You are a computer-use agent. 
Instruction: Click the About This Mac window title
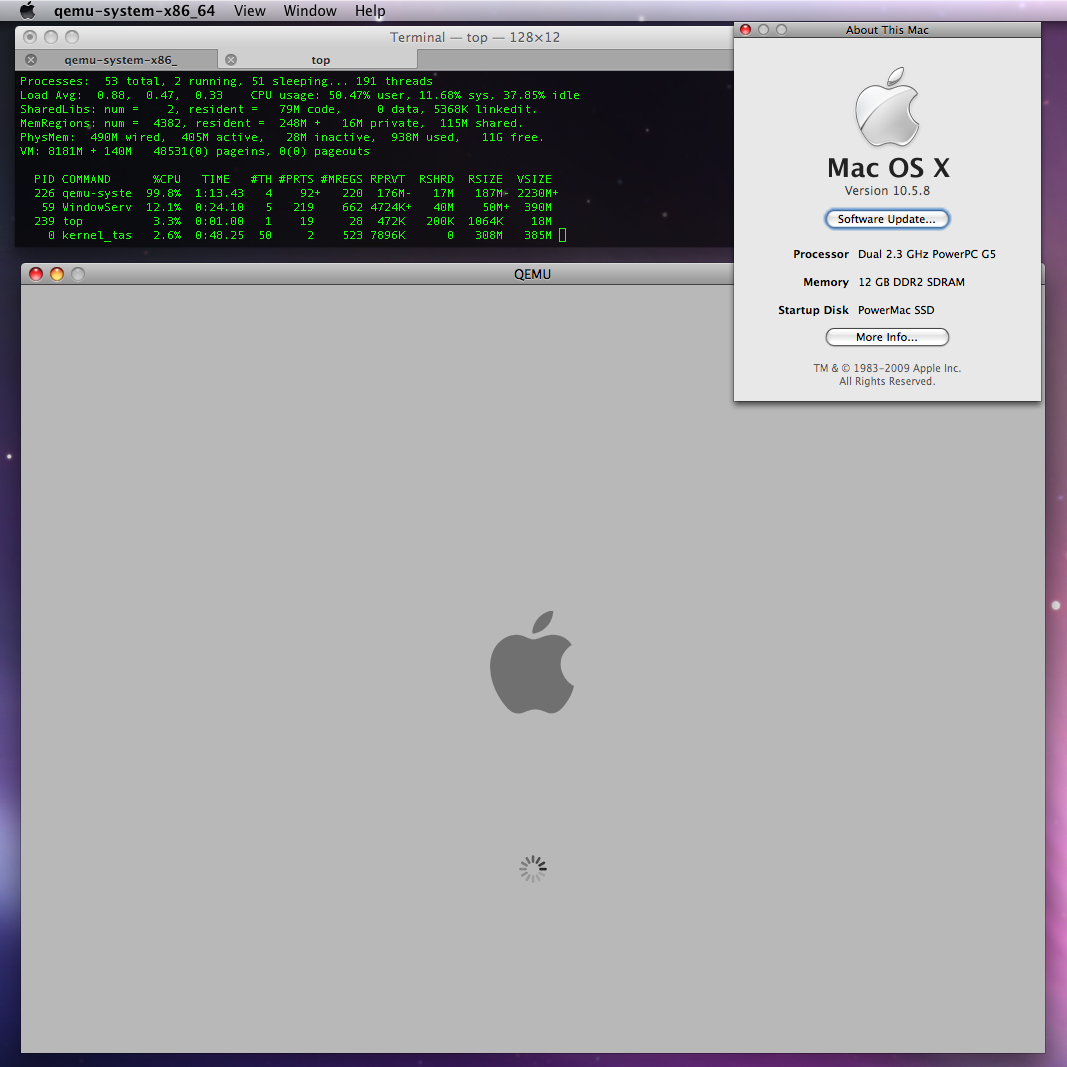coord(887,30)
